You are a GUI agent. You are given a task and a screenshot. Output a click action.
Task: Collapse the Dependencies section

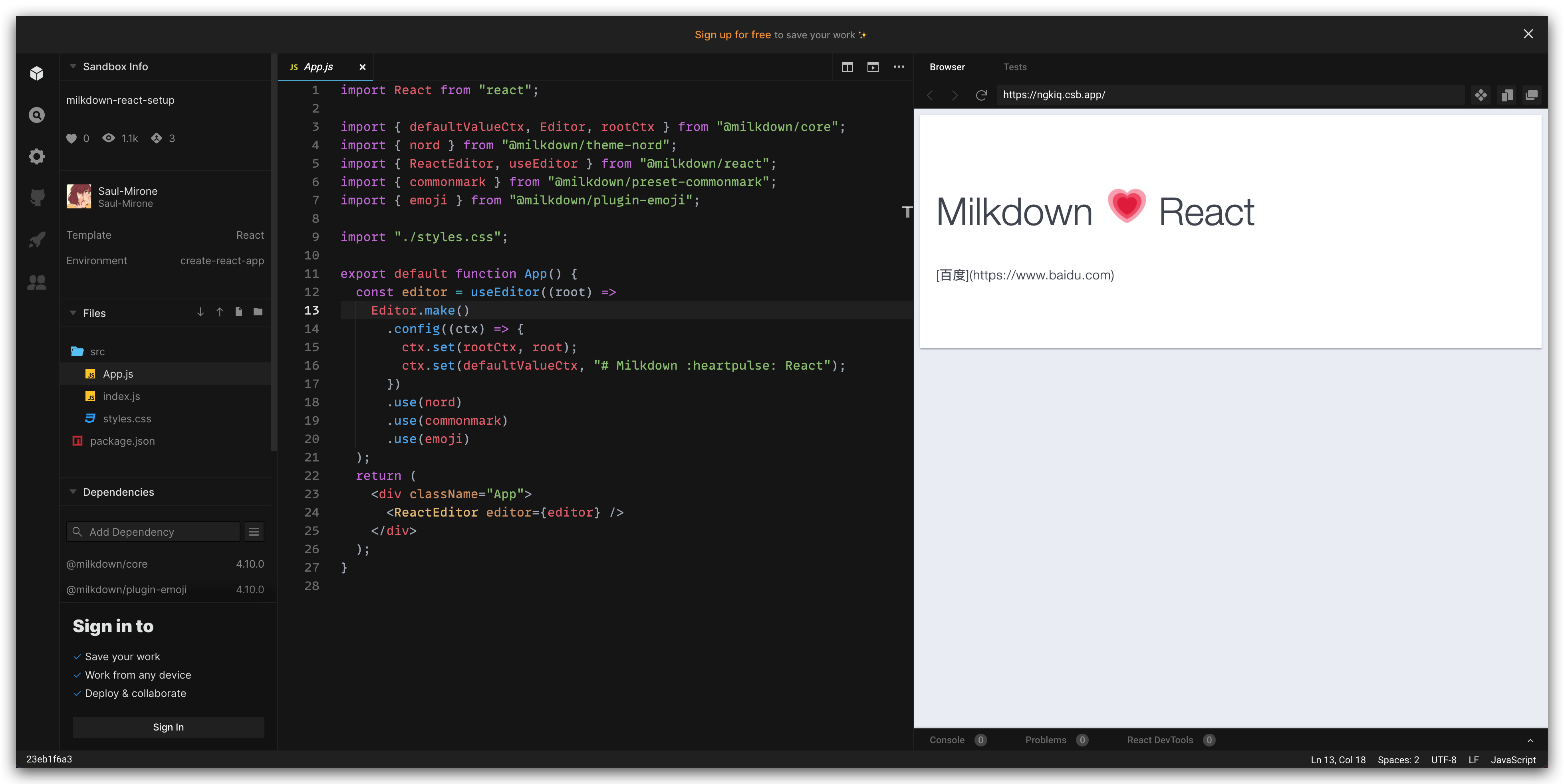[x=73, y=492]
